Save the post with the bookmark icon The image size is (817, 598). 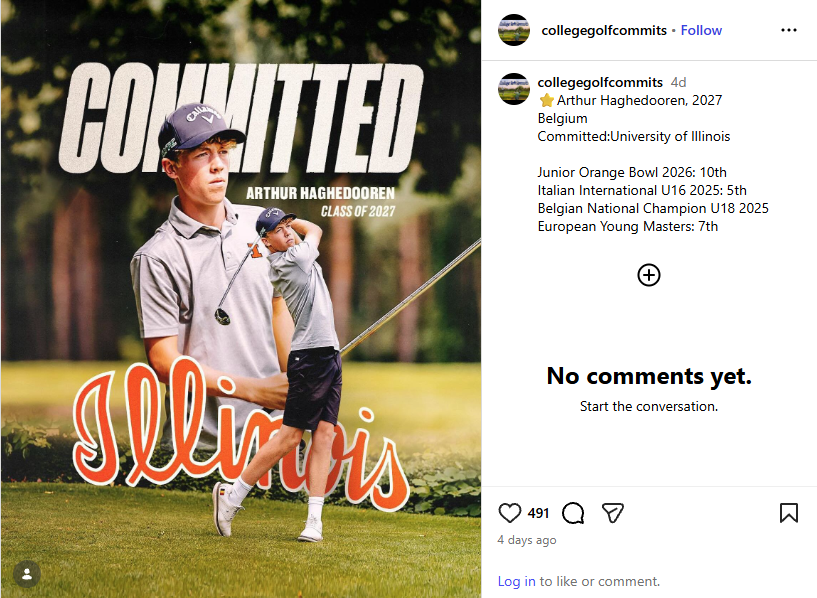pyautogui.click(x=788, y=513)
